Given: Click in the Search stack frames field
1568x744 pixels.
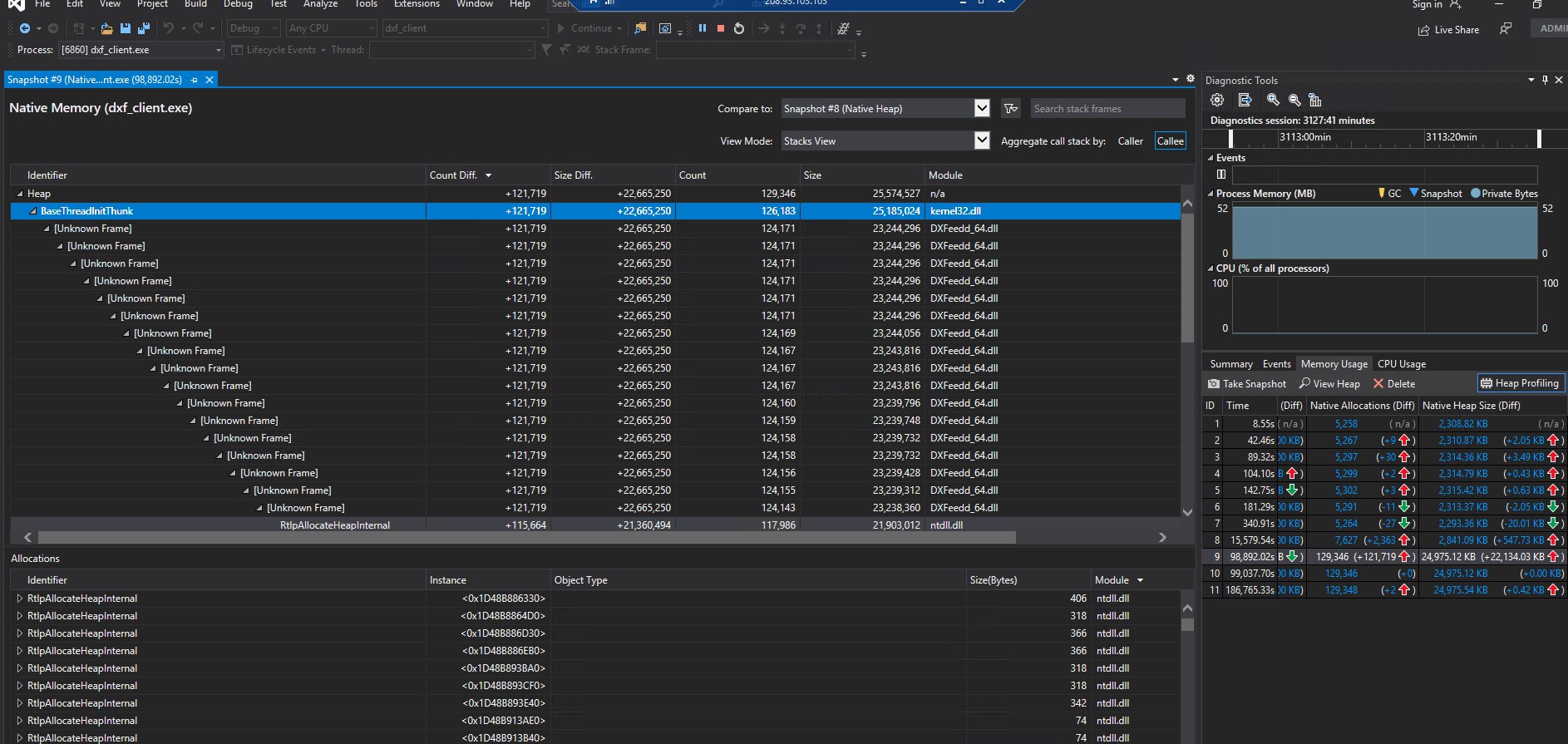Looking at the screenshot, I should click(x=1107, y=109).
